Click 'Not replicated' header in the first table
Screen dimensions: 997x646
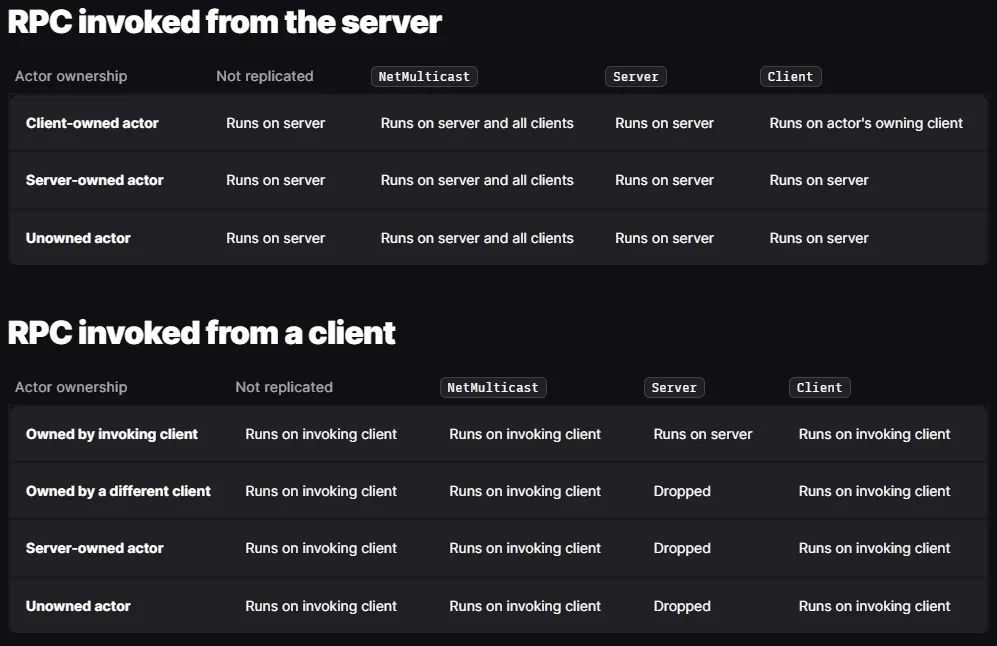(265, 76)
